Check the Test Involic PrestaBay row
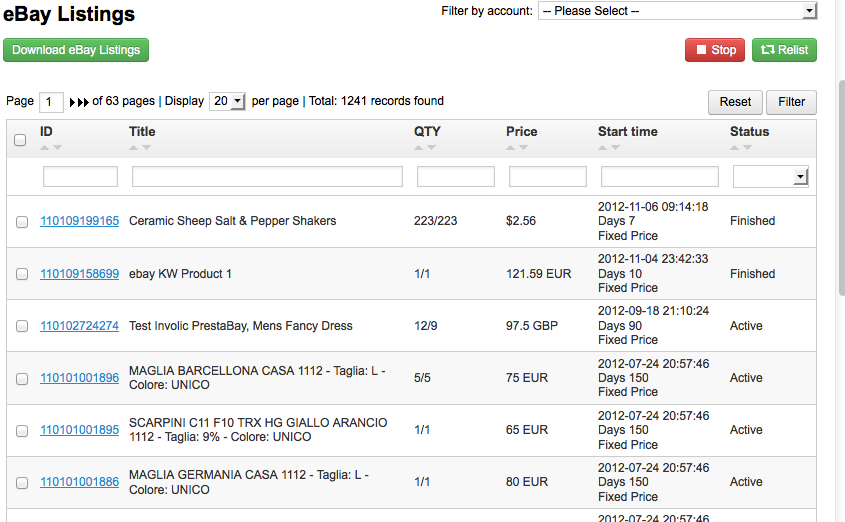Image resolution: width=845 pixels, height=522 pixels. [x=22, y=326]
